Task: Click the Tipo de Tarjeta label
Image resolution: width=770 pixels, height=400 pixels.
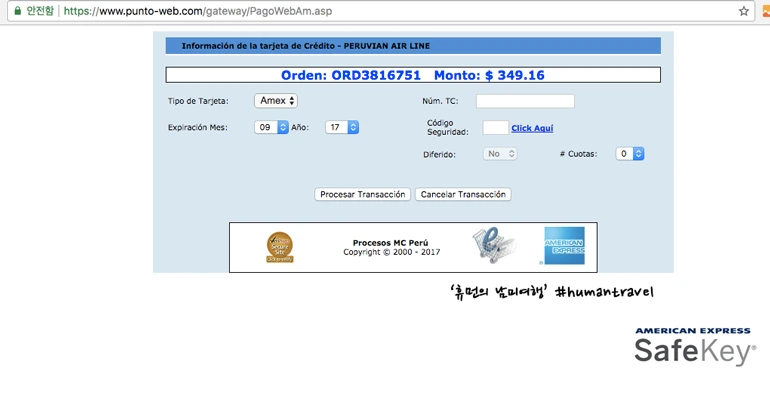Action: 198,101
